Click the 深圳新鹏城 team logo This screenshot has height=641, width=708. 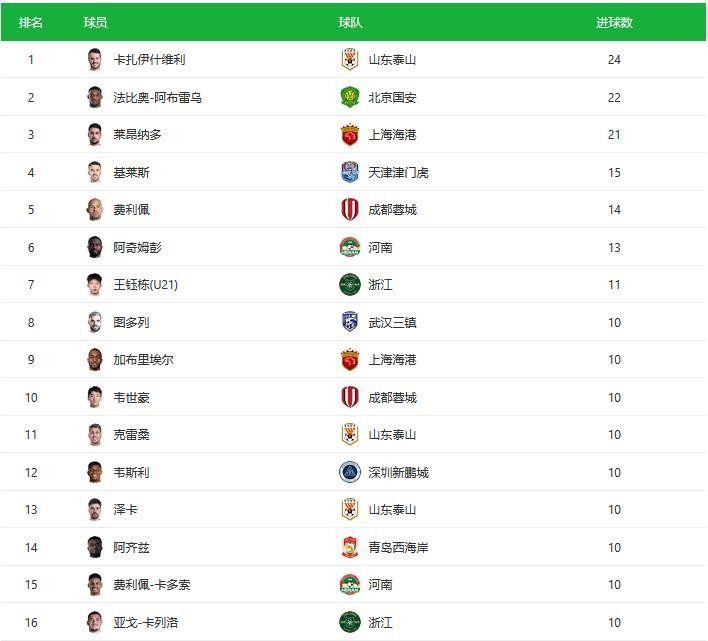pos(349,472)
